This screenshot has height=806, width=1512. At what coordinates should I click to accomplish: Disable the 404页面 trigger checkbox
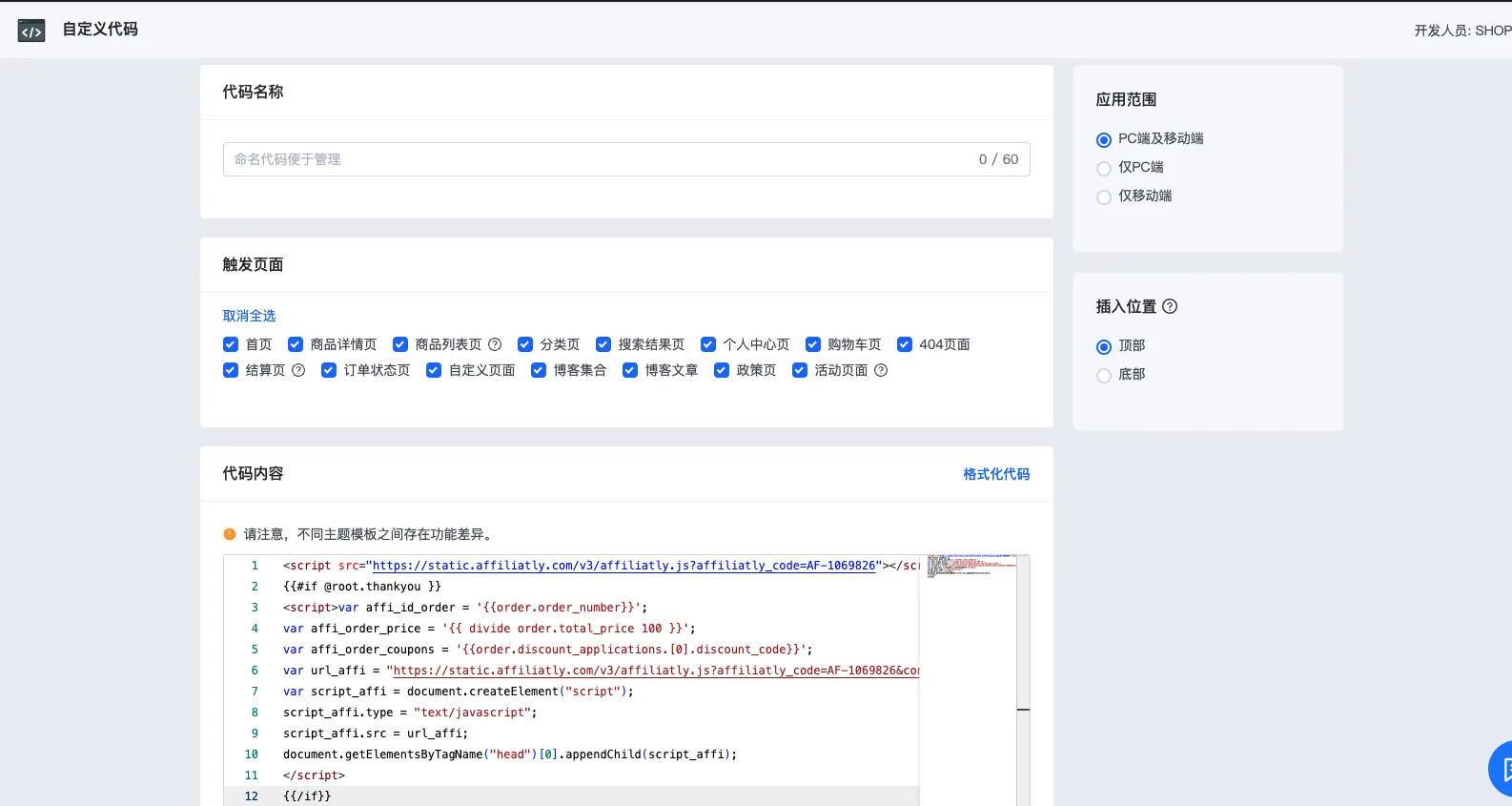click(905, 344)
